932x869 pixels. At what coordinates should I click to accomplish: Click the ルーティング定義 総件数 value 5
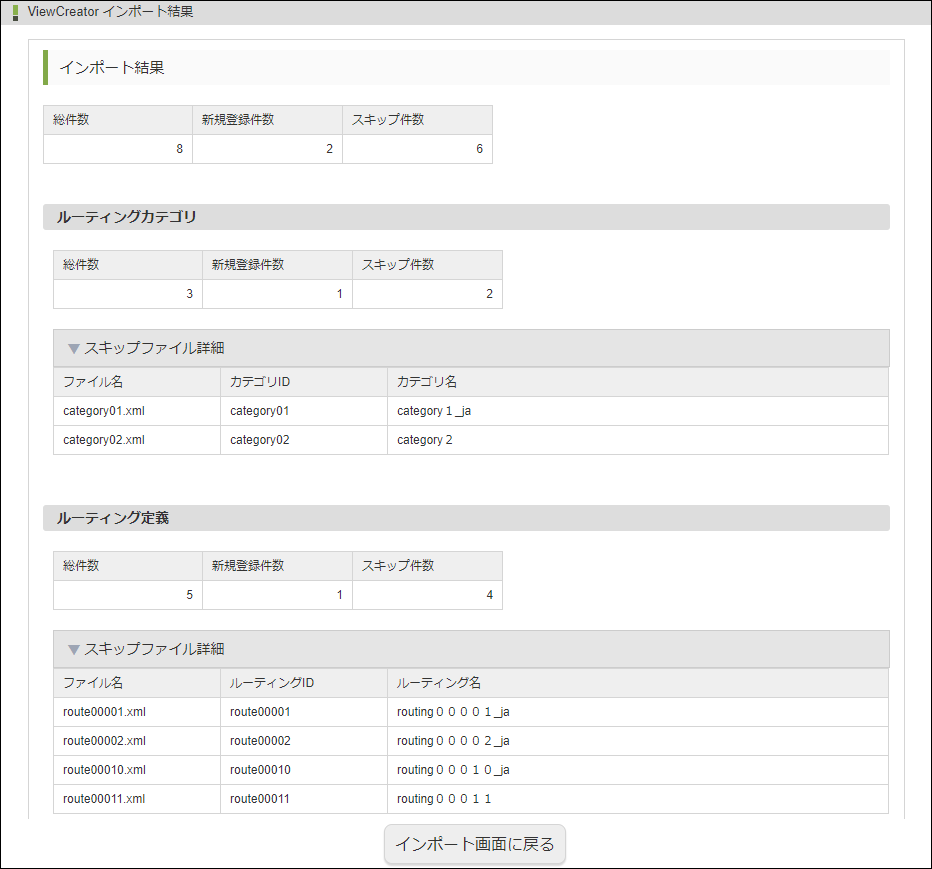coord(128,594)
